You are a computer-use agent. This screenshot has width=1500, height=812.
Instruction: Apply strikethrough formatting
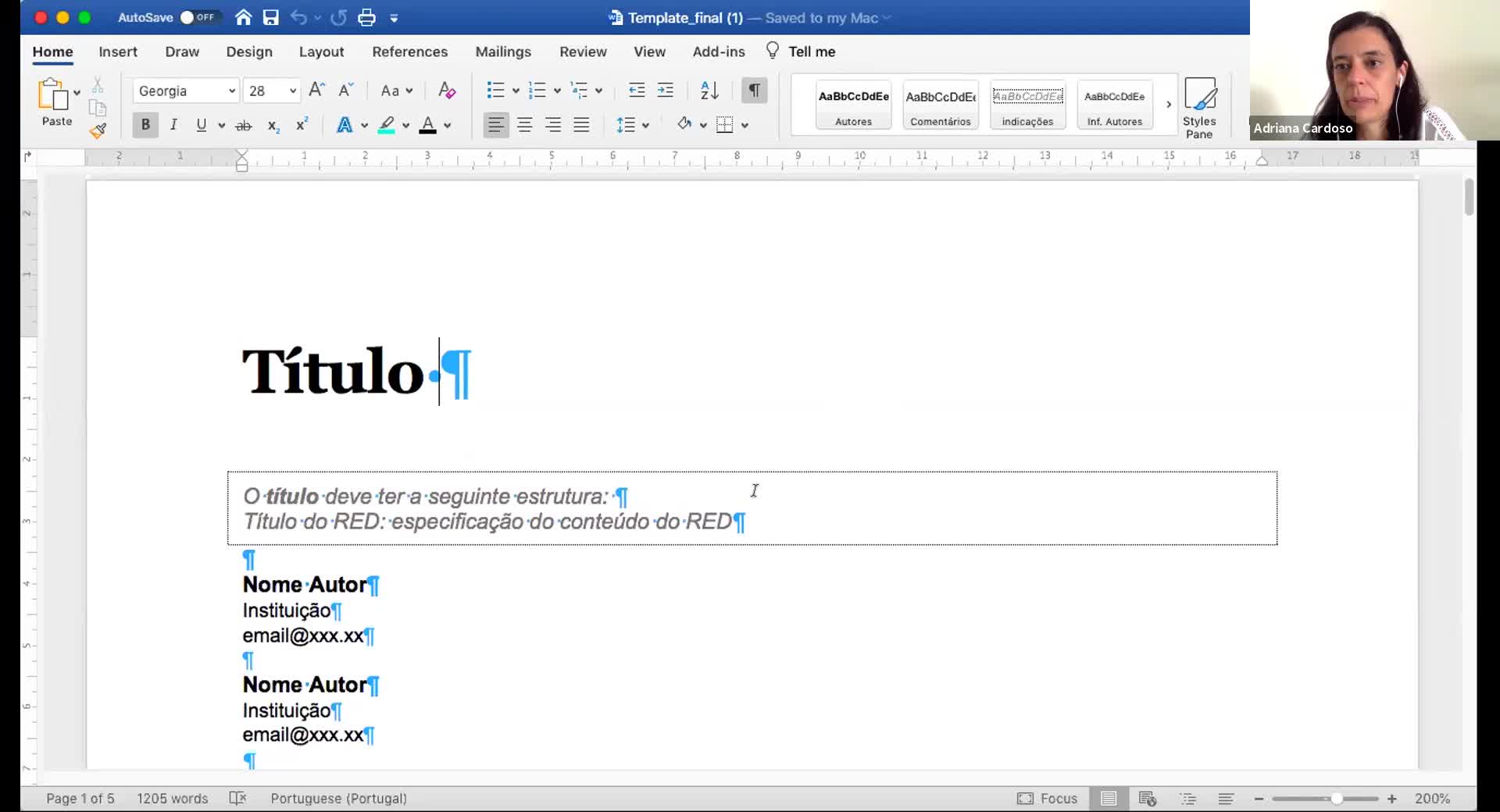pyautogui.click(x=244, y=125)
